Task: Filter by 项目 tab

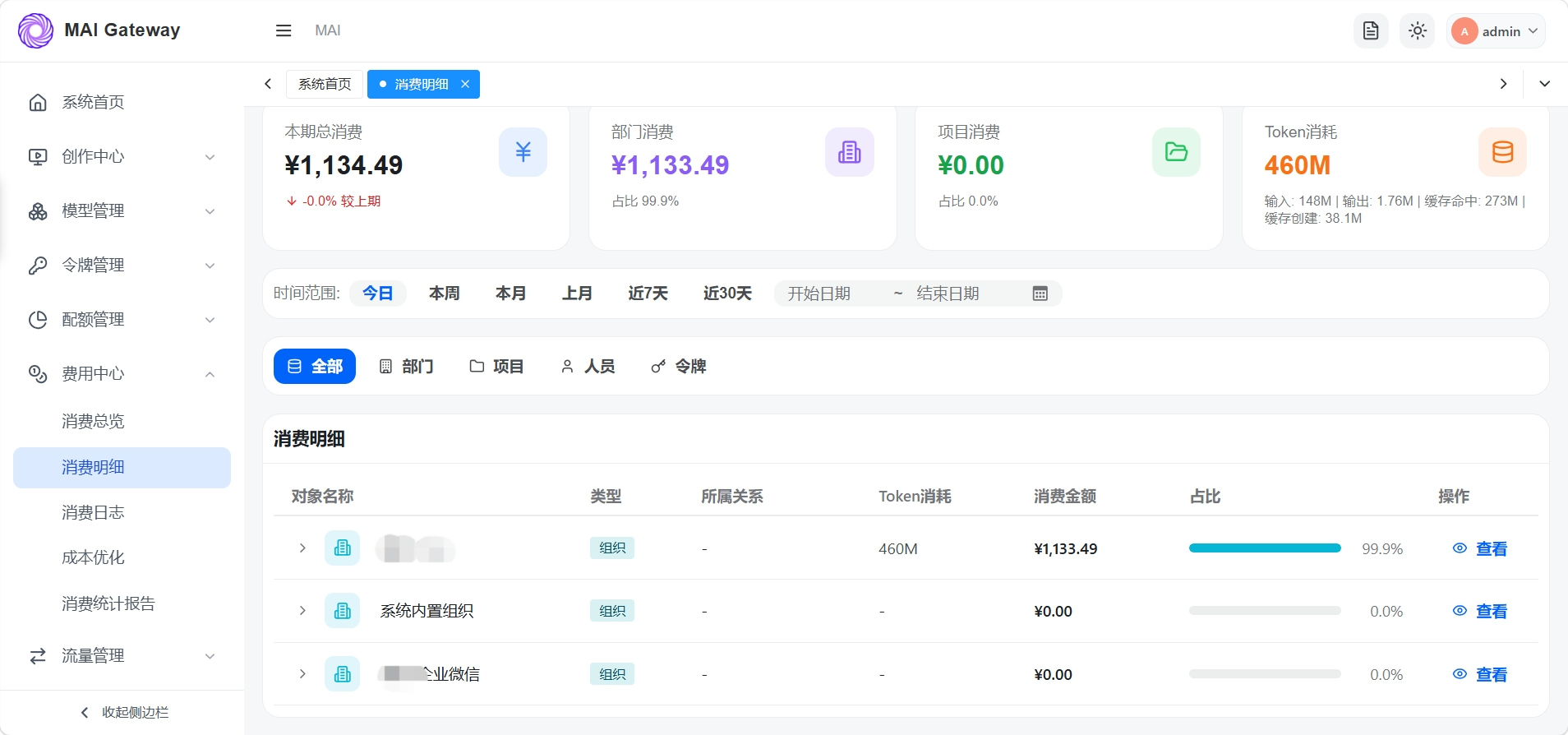Action: 496,366
